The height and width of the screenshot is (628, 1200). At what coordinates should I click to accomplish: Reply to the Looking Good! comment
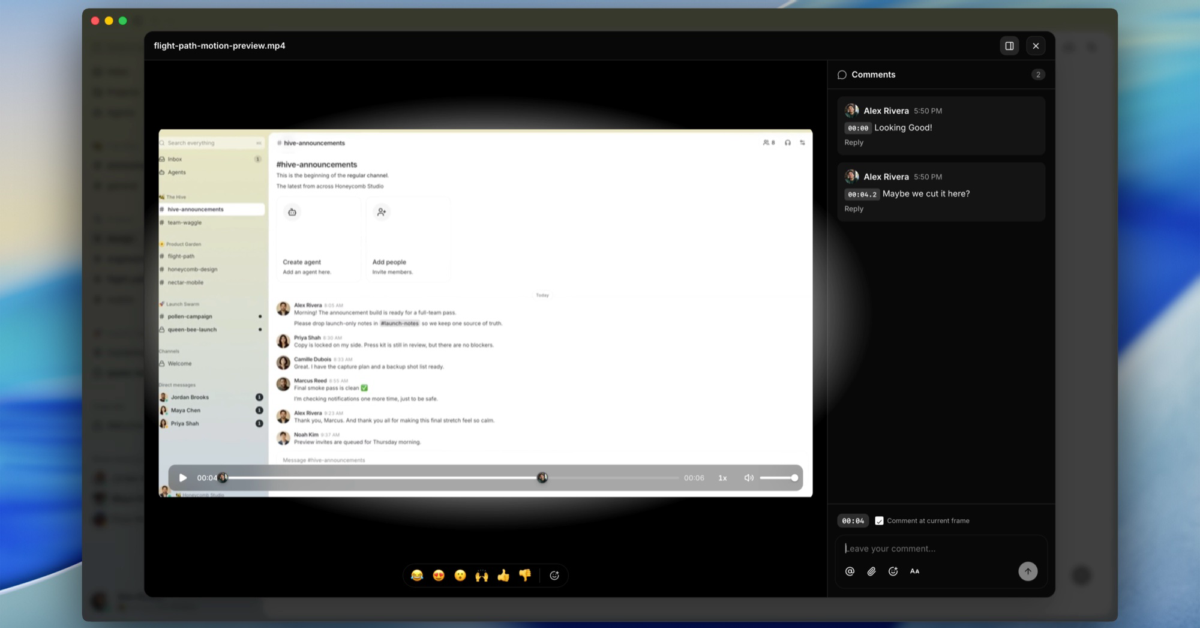854,143
